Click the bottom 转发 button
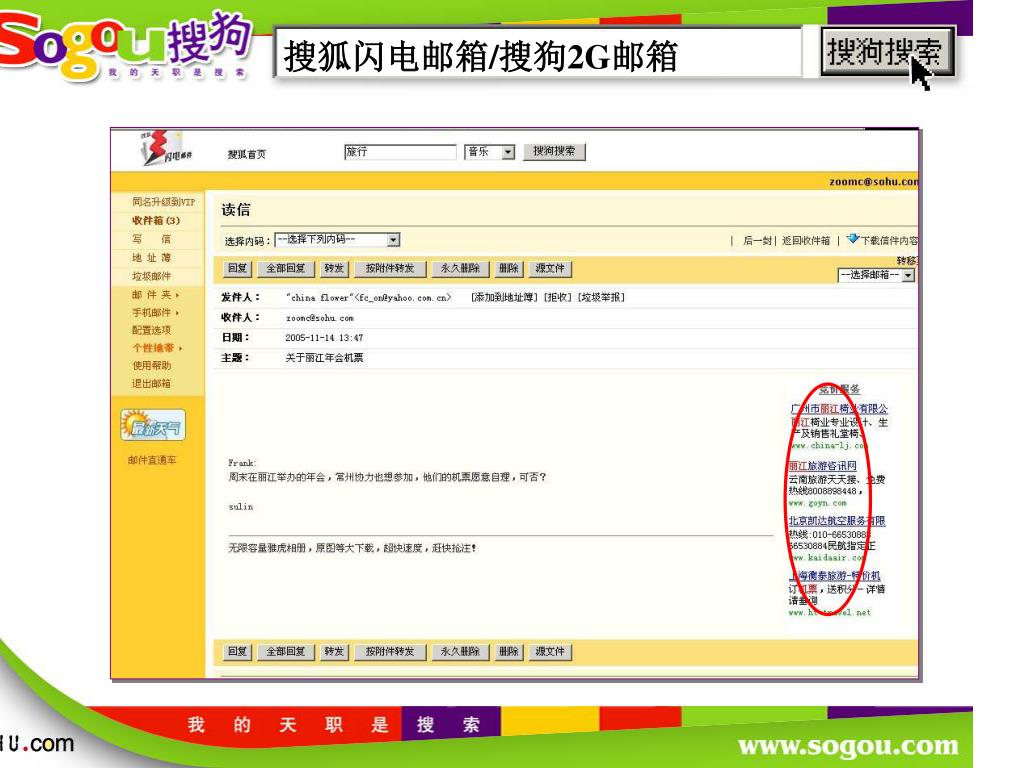 pos(334,652)
